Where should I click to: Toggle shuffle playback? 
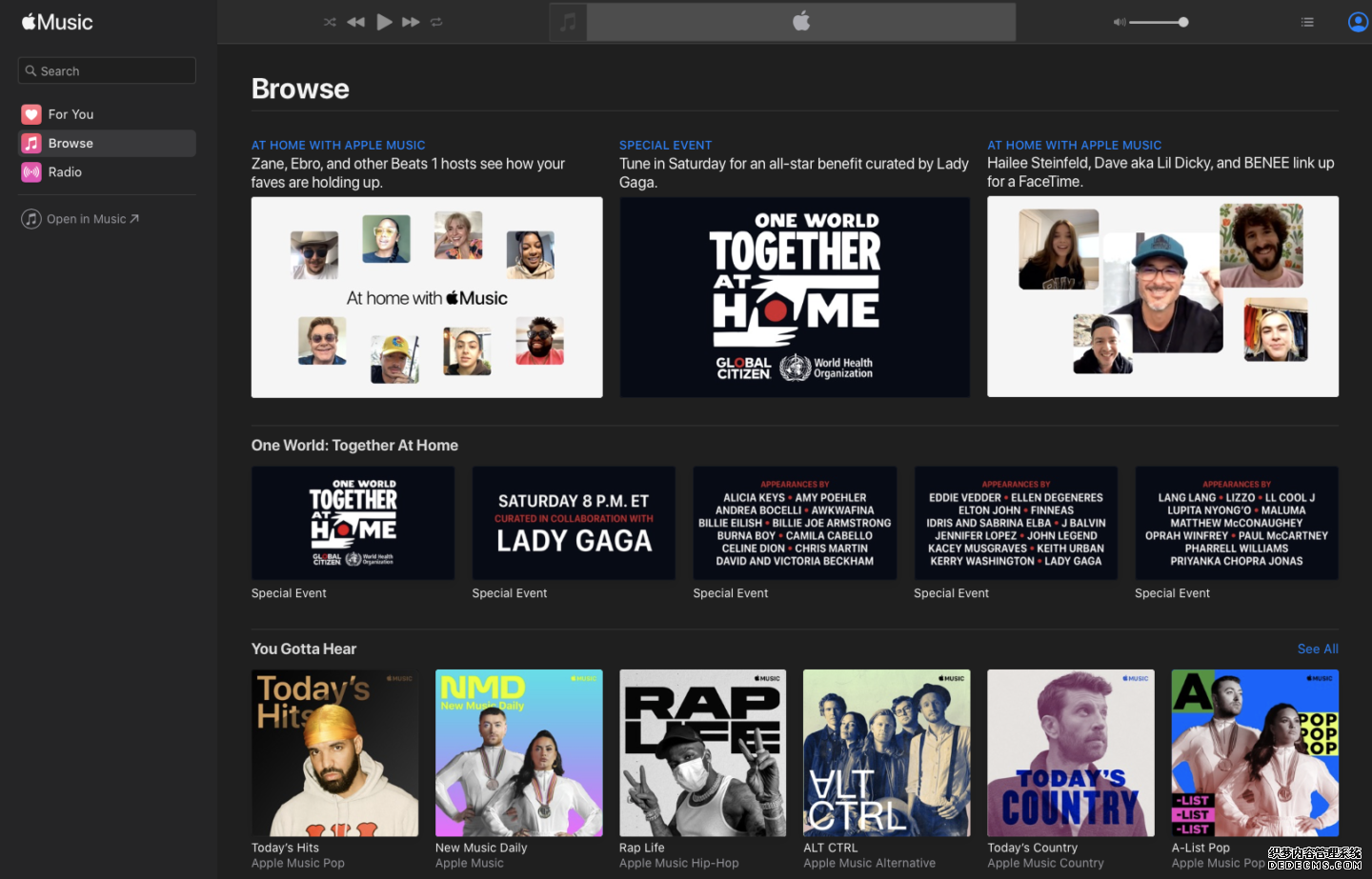tap(330, 22)
